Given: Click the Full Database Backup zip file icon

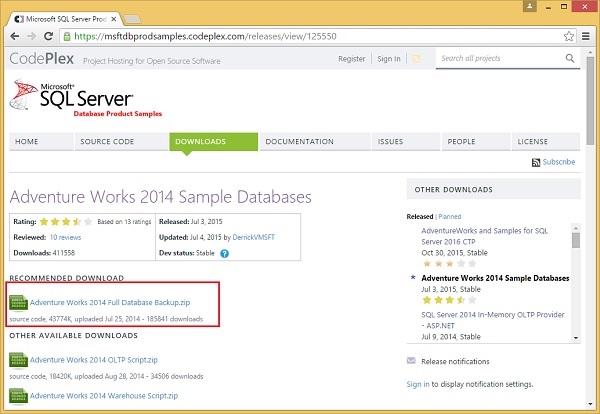Looking at the screenshot, I should point(18,302).
